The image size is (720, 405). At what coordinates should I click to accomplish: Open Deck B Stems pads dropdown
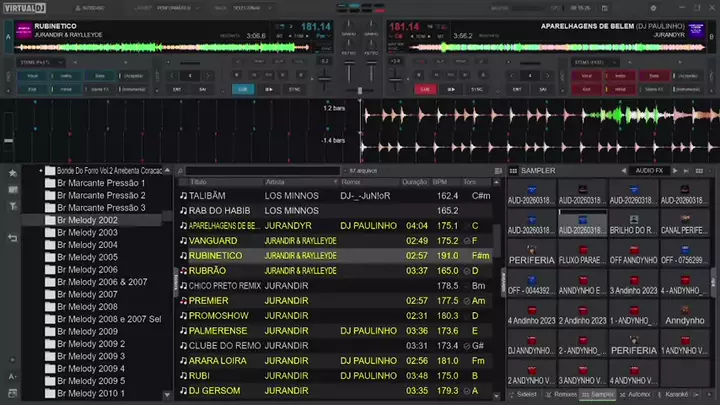pyautogui.click(x=596, y=62)
